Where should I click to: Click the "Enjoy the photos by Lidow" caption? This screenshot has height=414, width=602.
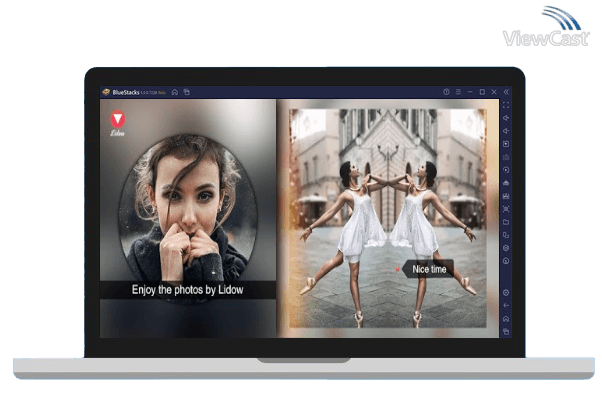[x=187, y=290]
